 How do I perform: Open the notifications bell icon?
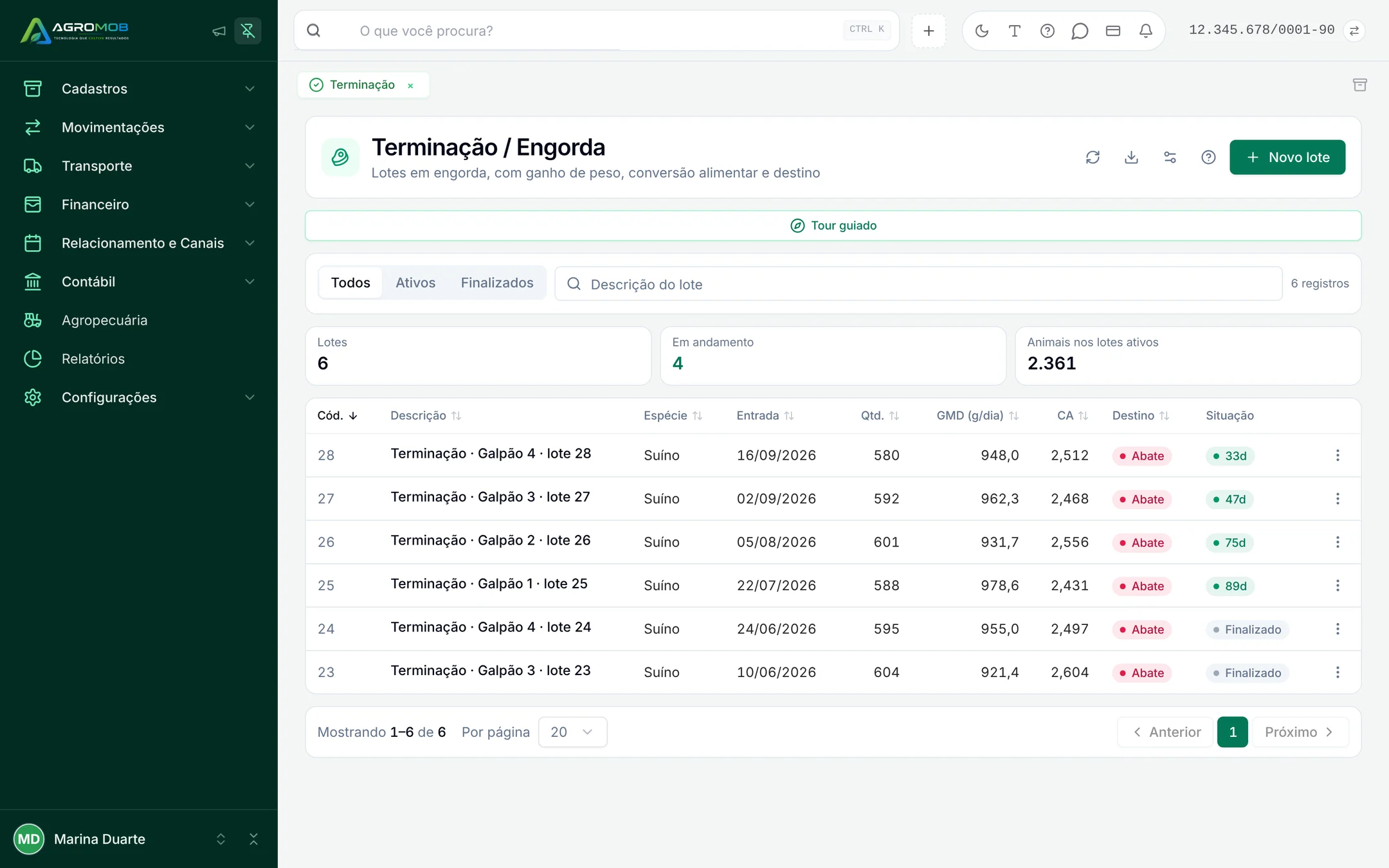coord(1145,31)
